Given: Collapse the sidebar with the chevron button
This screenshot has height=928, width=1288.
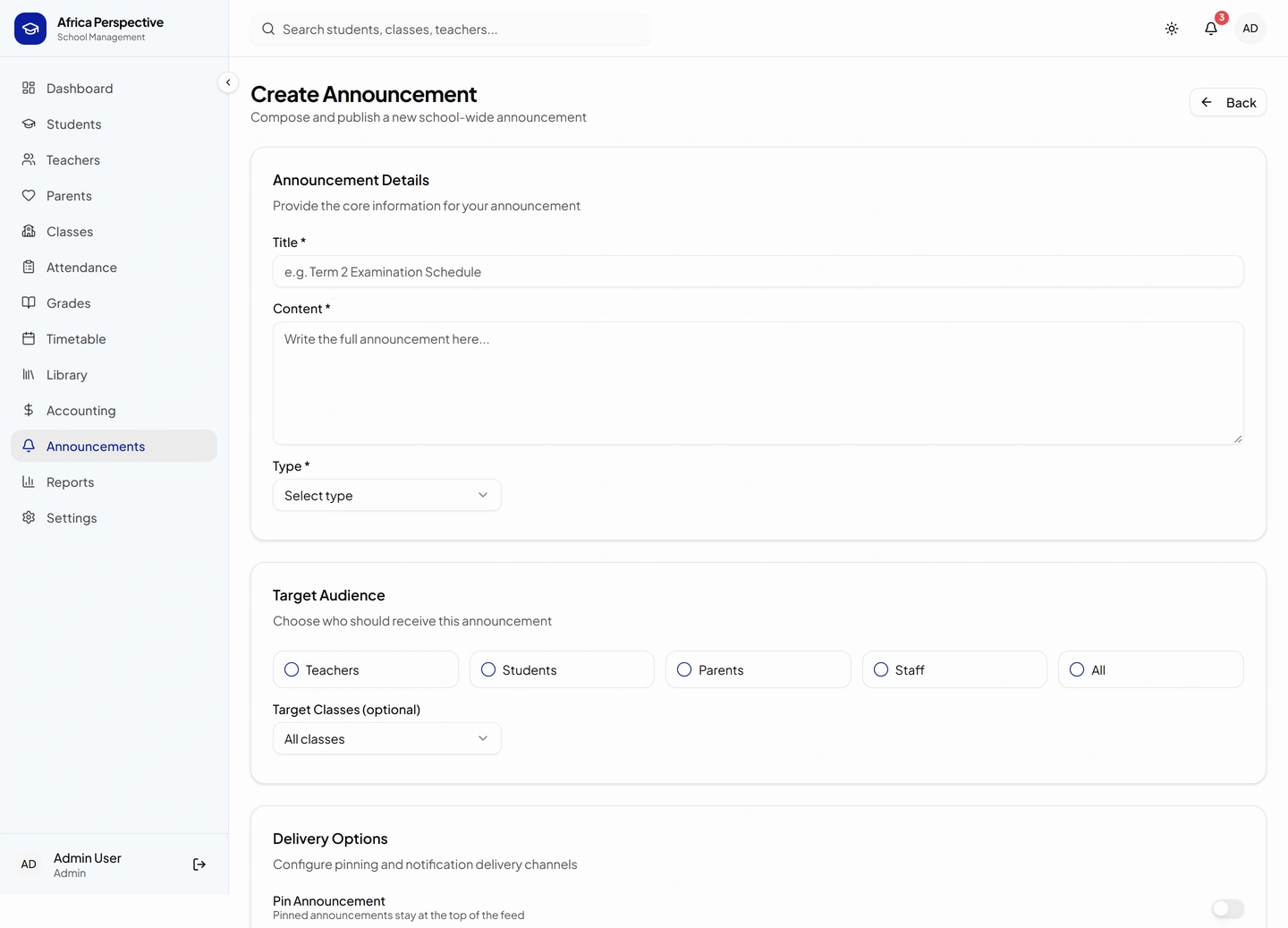Looking at the screenshot, I should click(228, 82).
